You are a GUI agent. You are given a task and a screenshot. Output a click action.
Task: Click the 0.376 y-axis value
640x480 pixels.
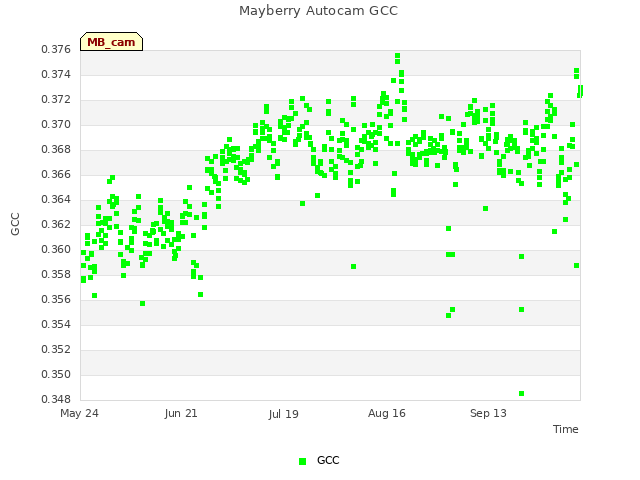[x=56, y=49]
